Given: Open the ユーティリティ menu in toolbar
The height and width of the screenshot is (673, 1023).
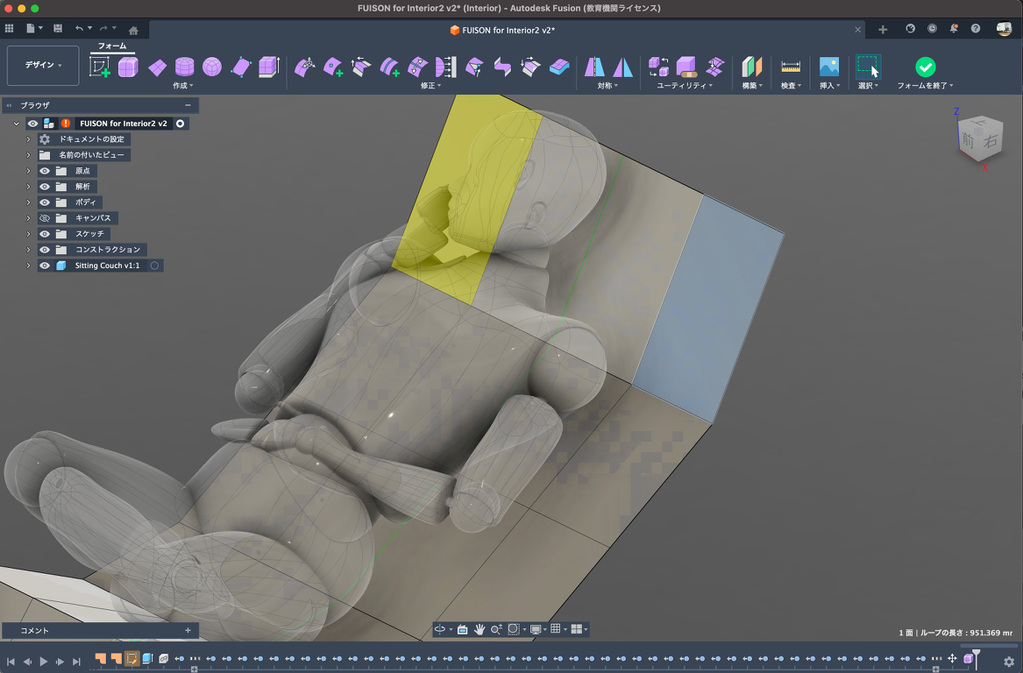Looking at the screenshot, I should point(683,86).
